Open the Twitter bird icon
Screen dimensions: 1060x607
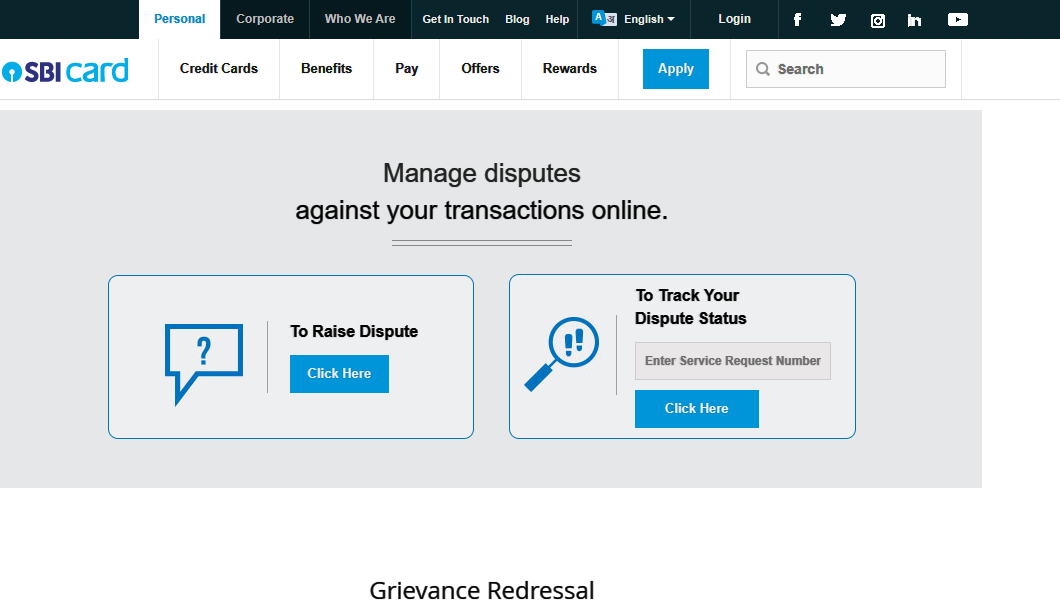click(x=838, y=20)
